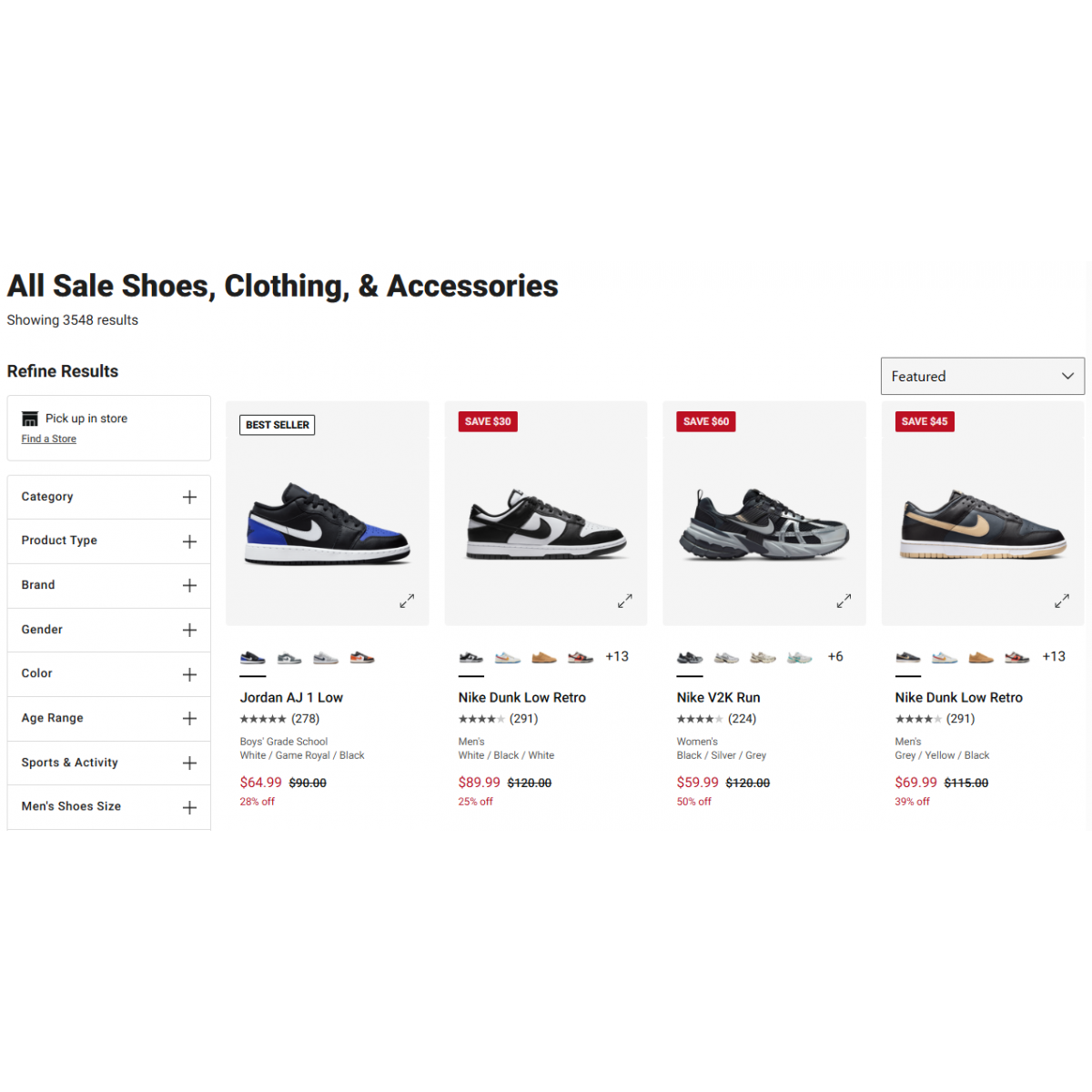The height and width of the screenshot is (1092, 1092).
Task: Click expand icon on Nike V2K Run image
Action: tap(844, 601)
